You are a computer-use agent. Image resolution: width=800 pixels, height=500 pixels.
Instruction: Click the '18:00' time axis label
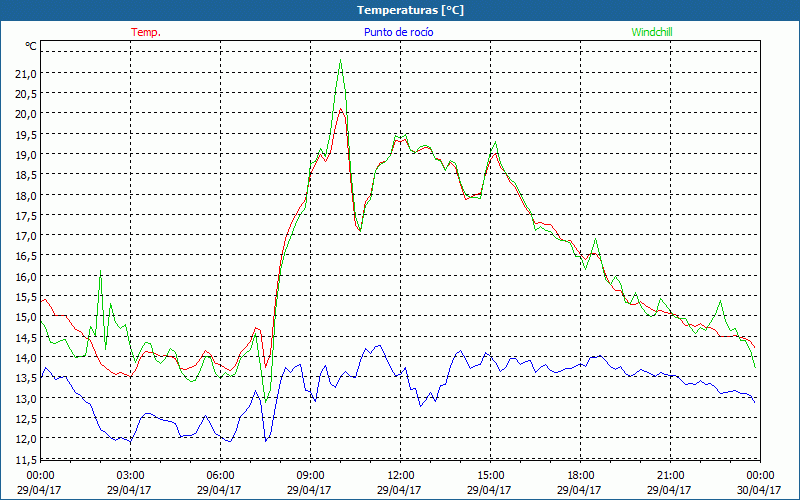581,475
